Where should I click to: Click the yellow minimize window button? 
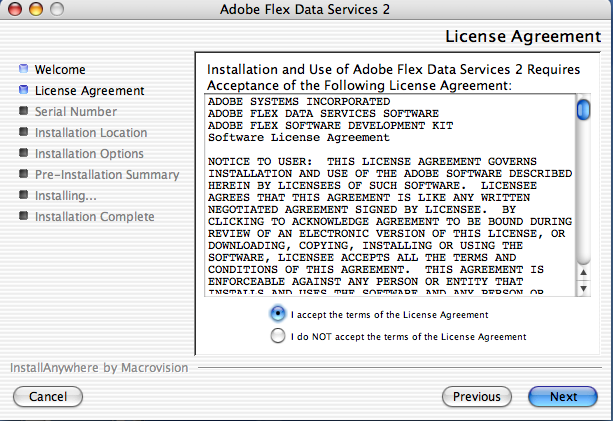(x=36, y=9)
